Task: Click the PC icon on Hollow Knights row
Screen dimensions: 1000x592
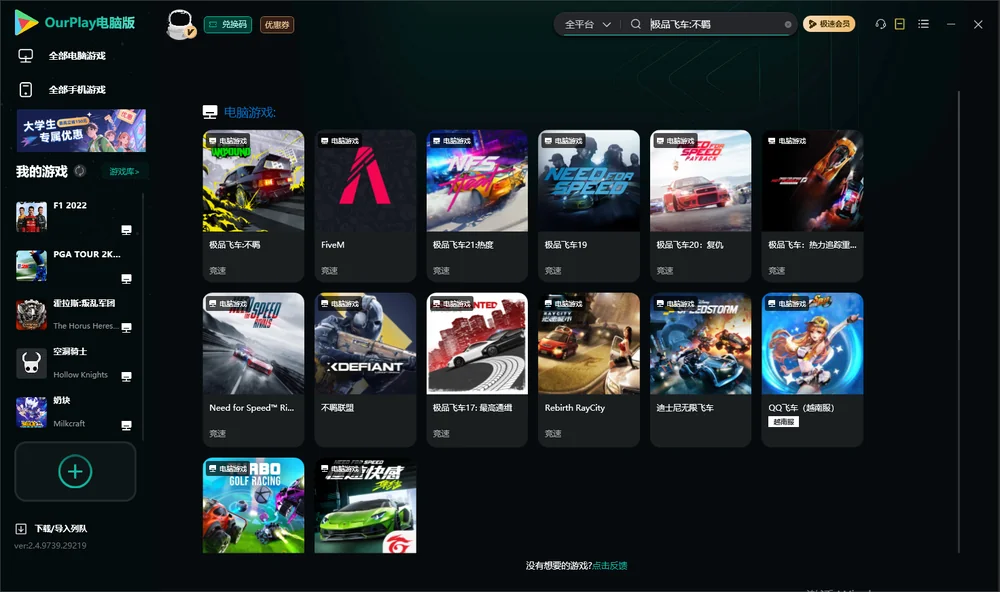Action: pyautogui.click(x=126, y=376)
